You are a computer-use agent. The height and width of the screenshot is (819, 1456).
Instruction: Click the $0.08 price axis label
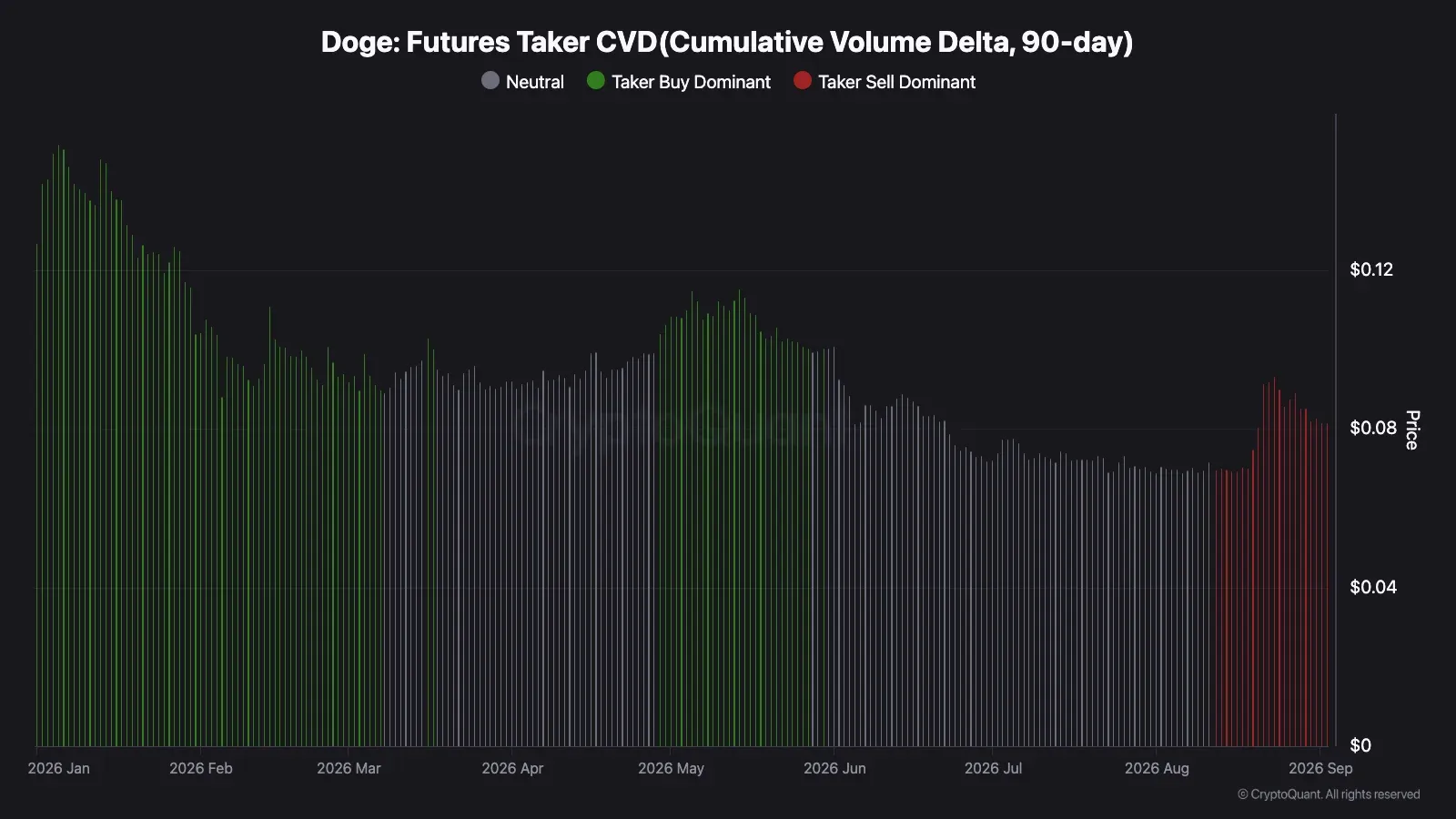pyautogui.click(x=1373, y=428)
